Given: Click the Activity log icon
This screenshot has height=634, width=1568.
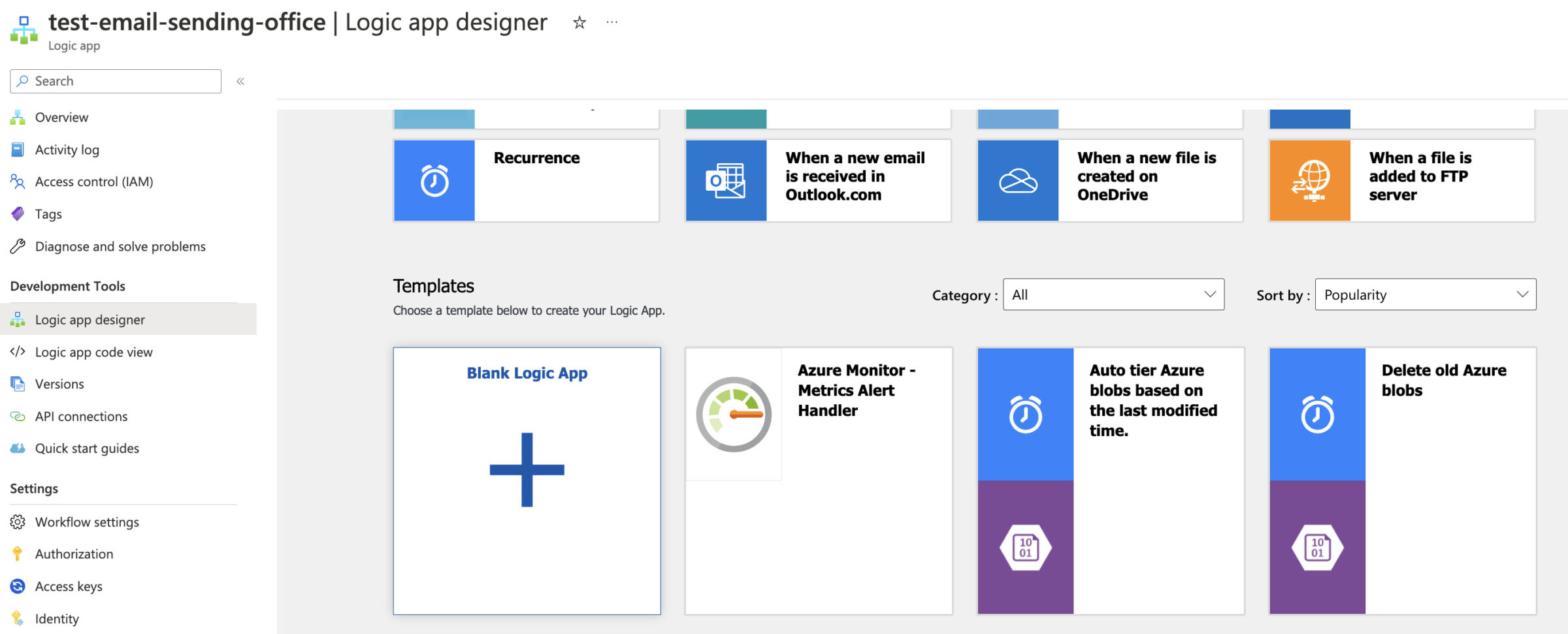Looking at the screenshot, I should [x=18, y=150].
